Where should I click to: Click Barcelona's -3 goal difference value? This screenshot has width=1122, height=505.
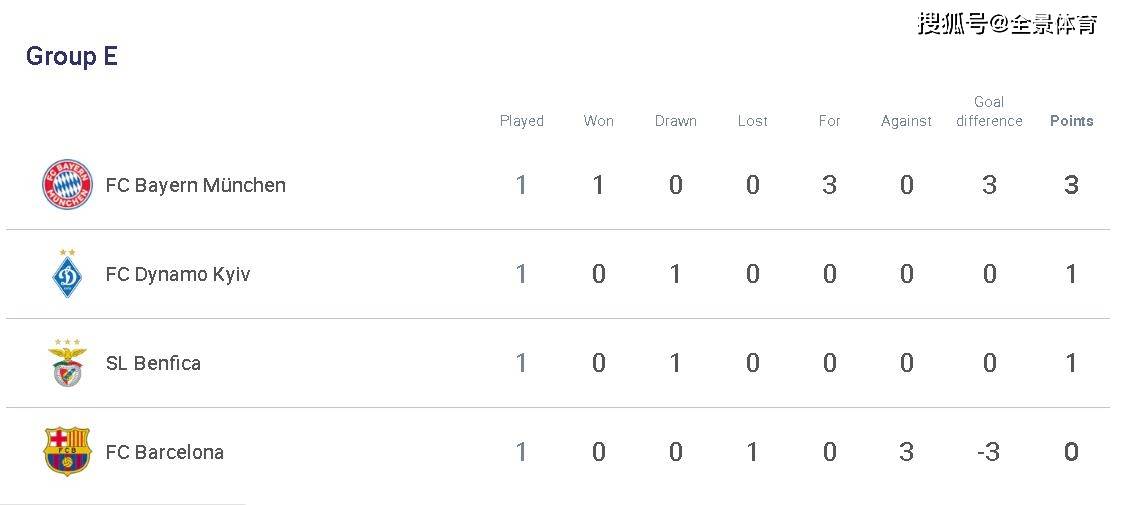click(x=988, y=452)
